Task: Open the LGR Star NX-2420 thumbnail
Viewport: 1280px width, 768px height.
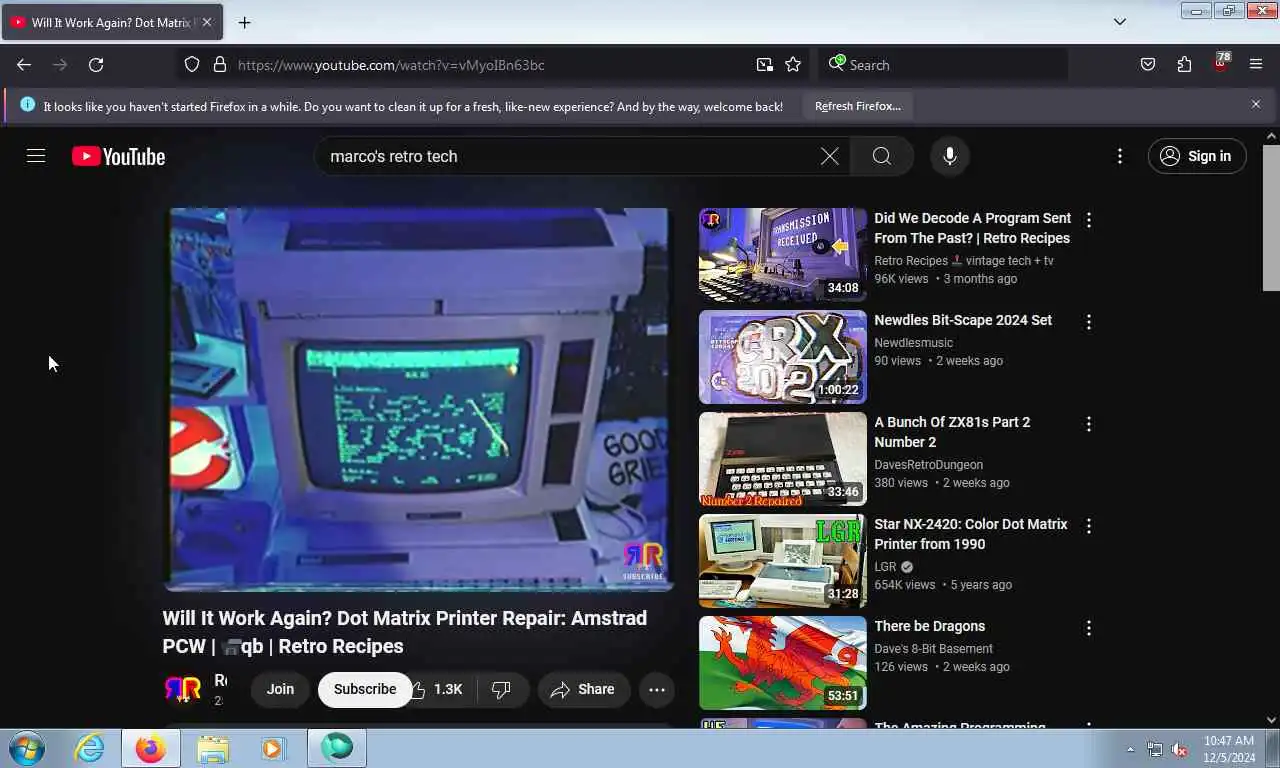Action: click(783, 561)
